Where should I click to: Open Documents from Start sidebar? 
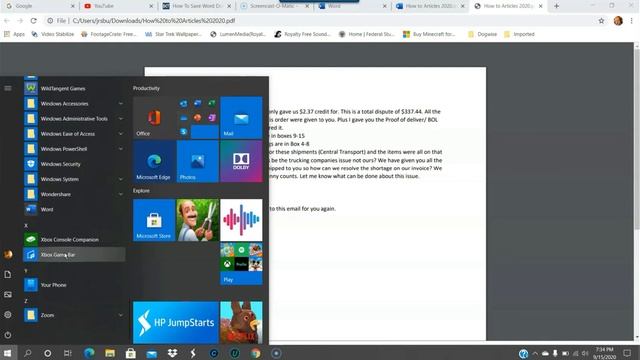point(8,275)
